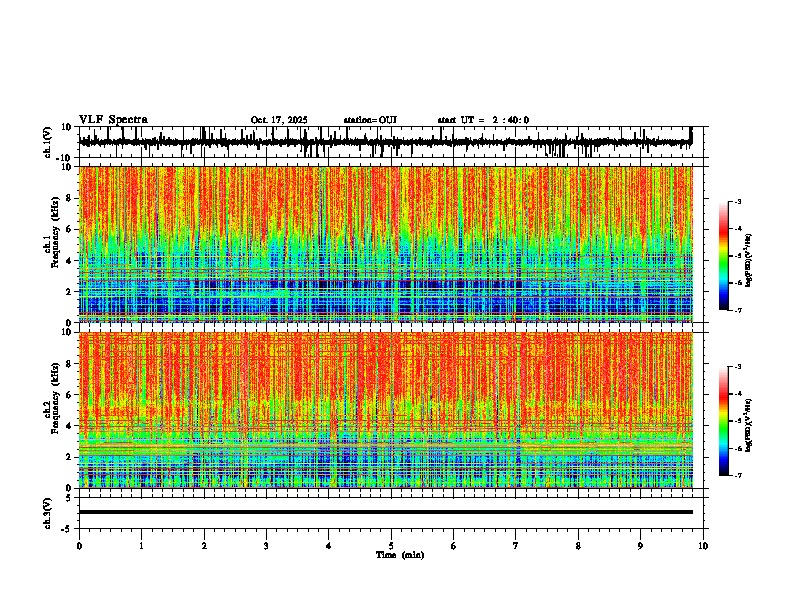Click the '1' tick on time axis
The width and height of the screenshot is (792, 612).
pos(141,546)
